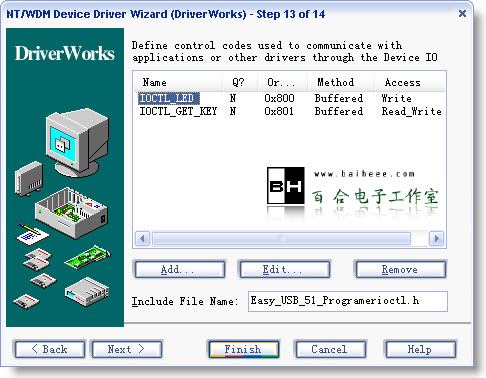486x378 pixels.
Task: Click the 0x800 ordinal value
Action: (279, 98)
